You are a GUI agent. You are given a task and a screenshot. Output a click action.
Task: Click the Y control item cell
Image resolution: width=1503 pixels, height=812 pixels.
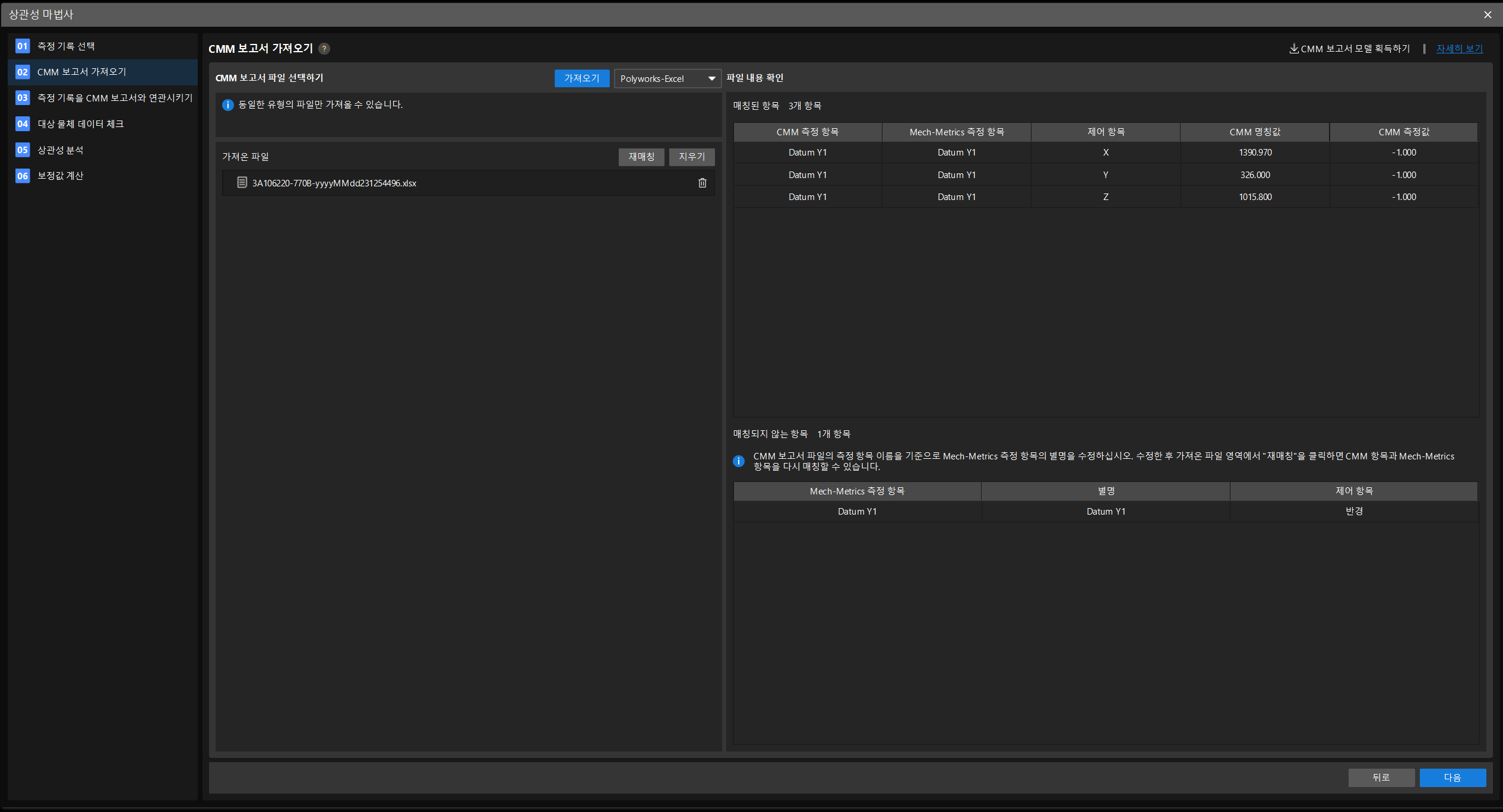[x=1106, y=175]
